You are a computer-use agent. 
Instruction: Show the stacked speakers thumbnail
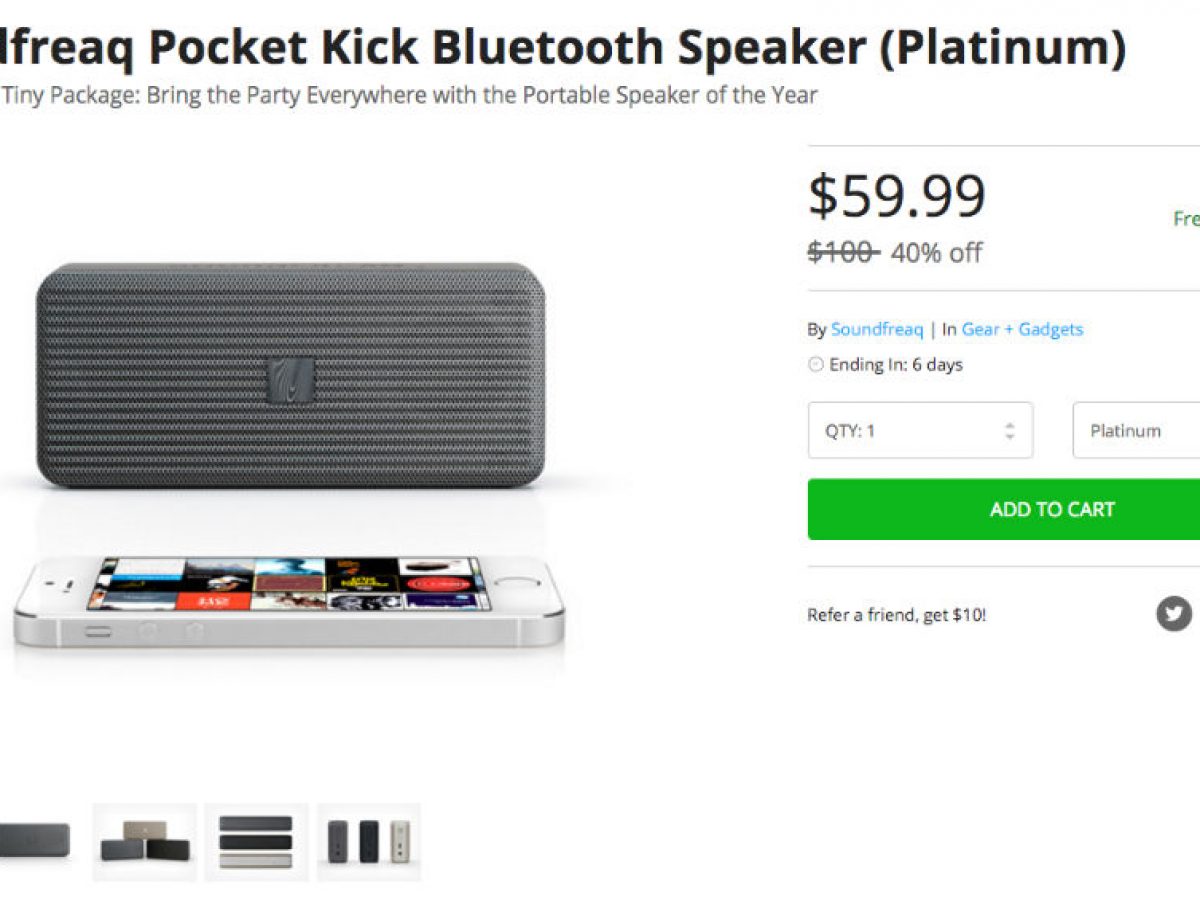256,841
